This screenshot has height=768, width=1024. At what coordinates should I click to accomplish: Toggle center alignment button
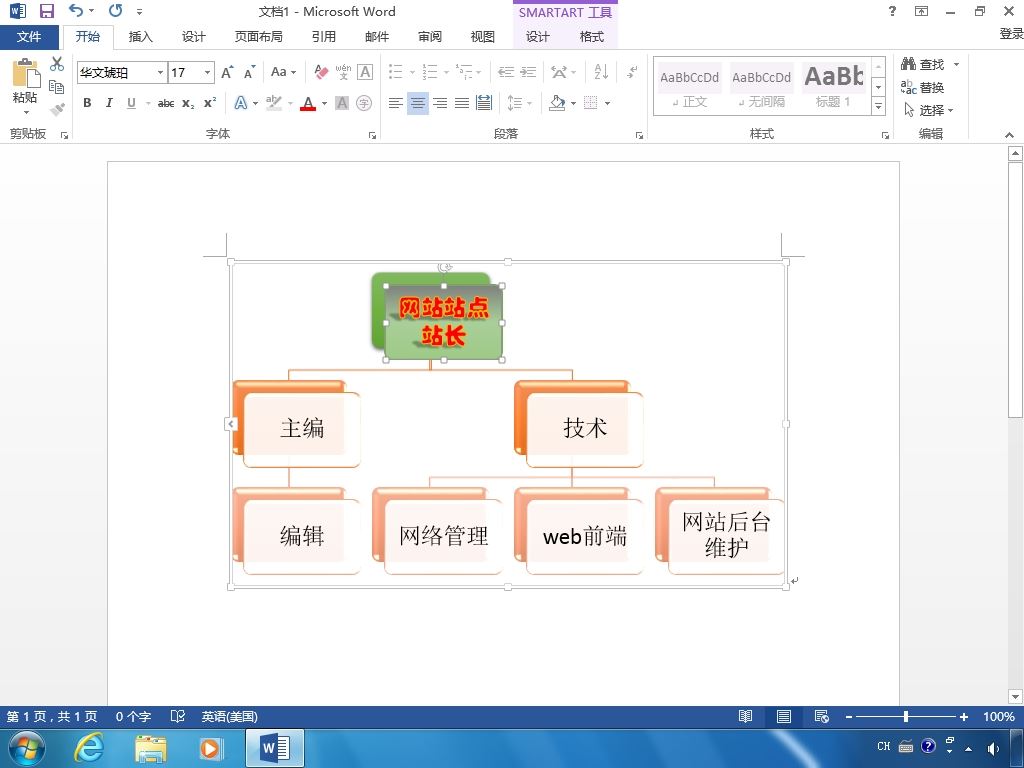418,103
